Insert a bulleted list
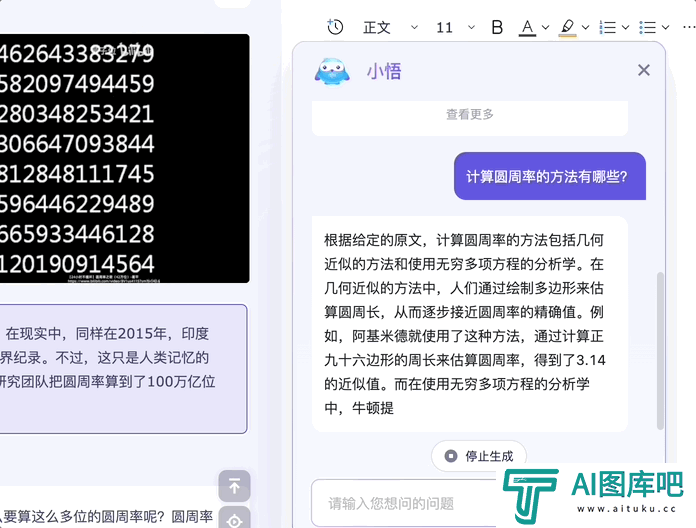The height and width of the screenshot is (528, 696). click(648, 28)
